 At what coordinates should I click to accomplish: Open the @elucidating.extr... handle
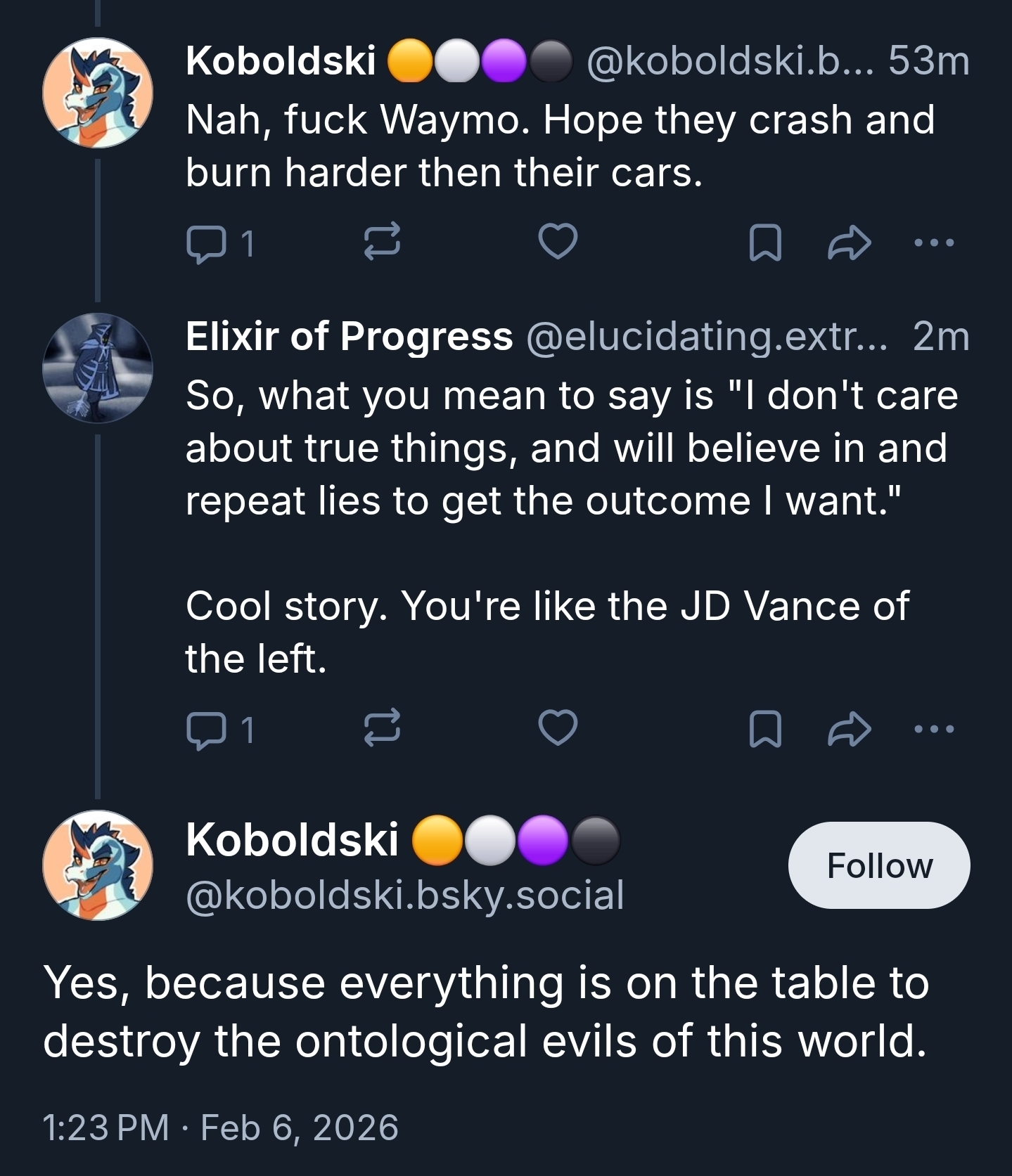point(706,336)
